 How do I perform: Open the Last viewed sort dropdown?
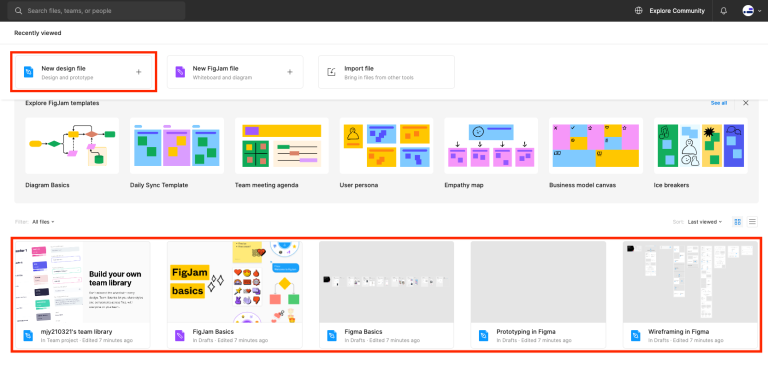pos(705,222)
